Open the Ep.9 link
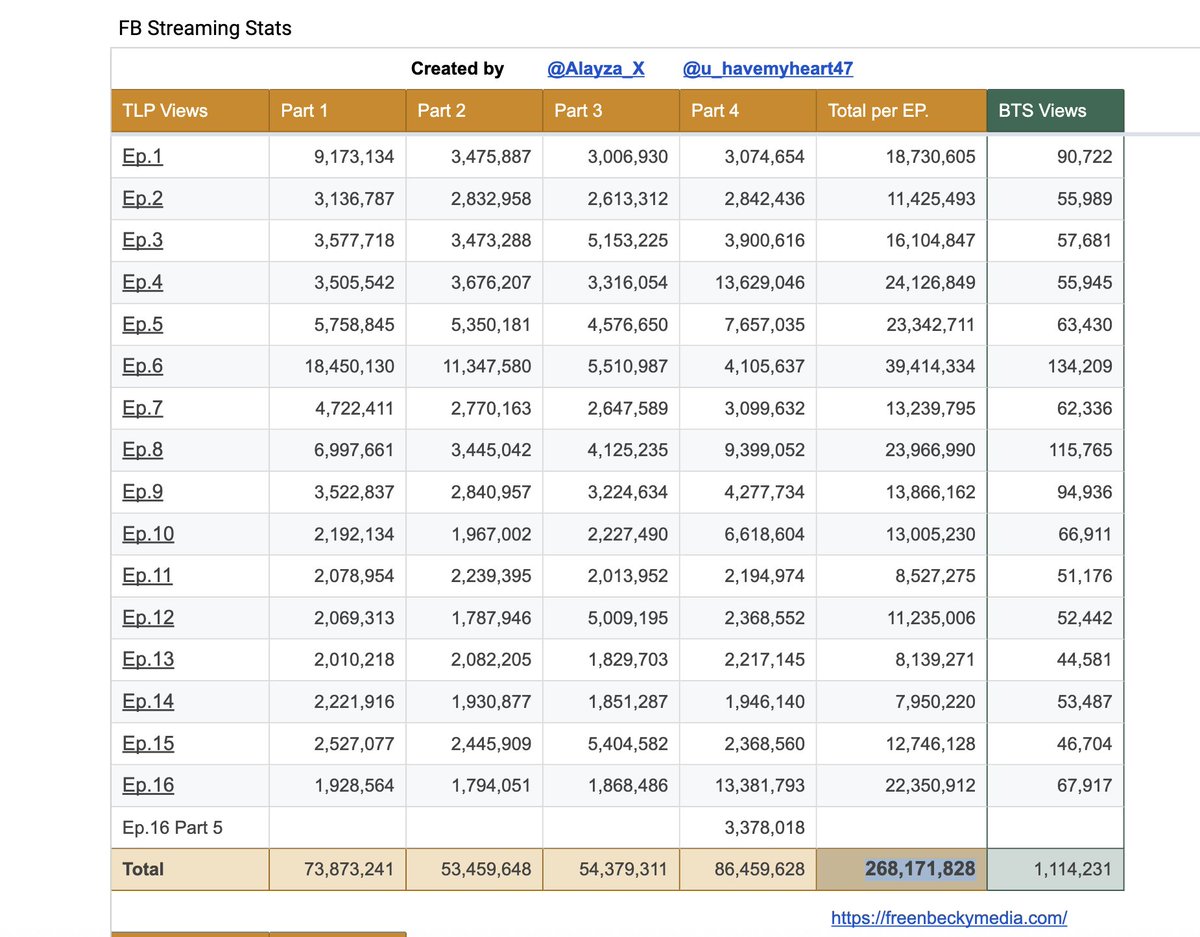1200x937 pixels. click(x=142, y=492)
